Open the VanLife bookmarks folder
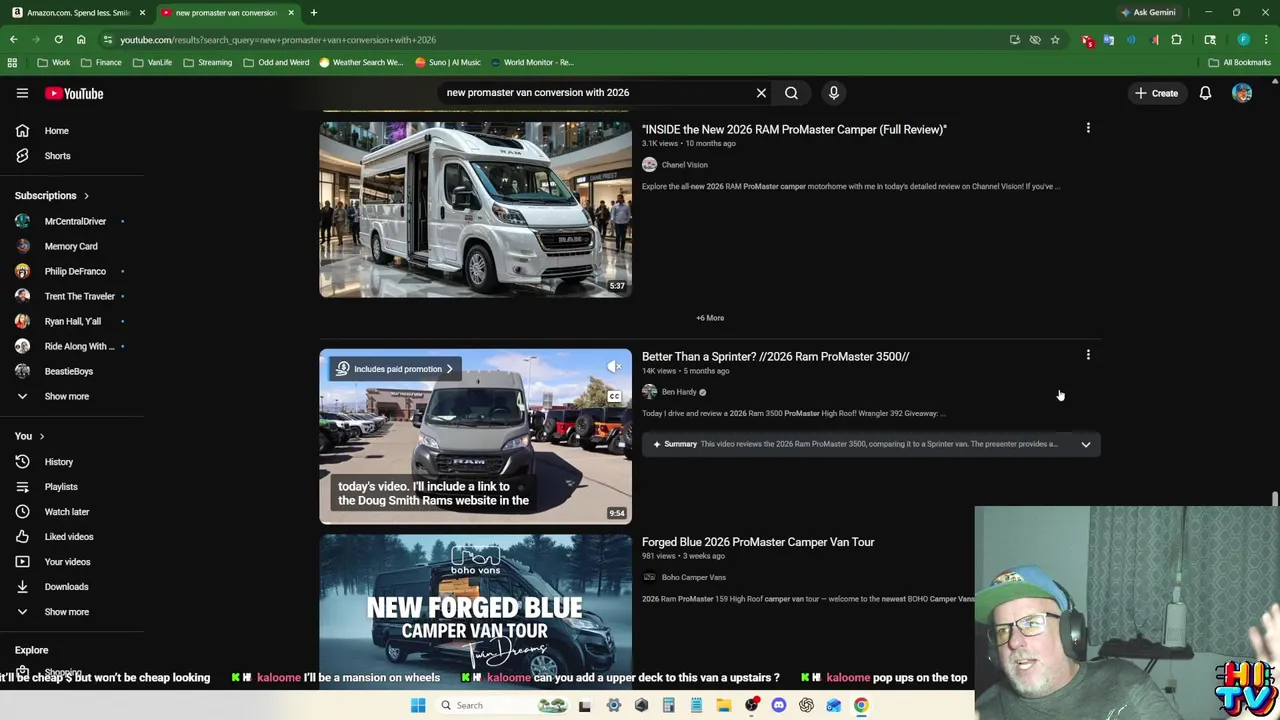Image resolution: width=1280 pixels, height=720 pixels. coord(152,62)
